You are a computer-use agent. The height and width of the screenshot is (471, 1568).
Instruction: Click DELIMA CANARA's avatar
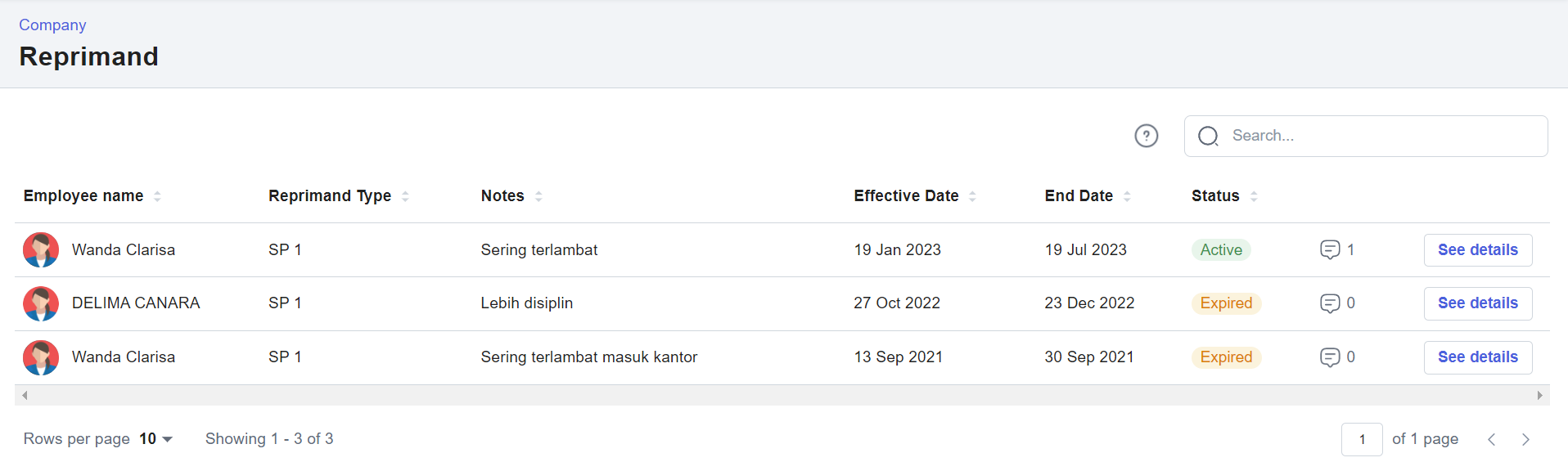[x=41, y=303]
